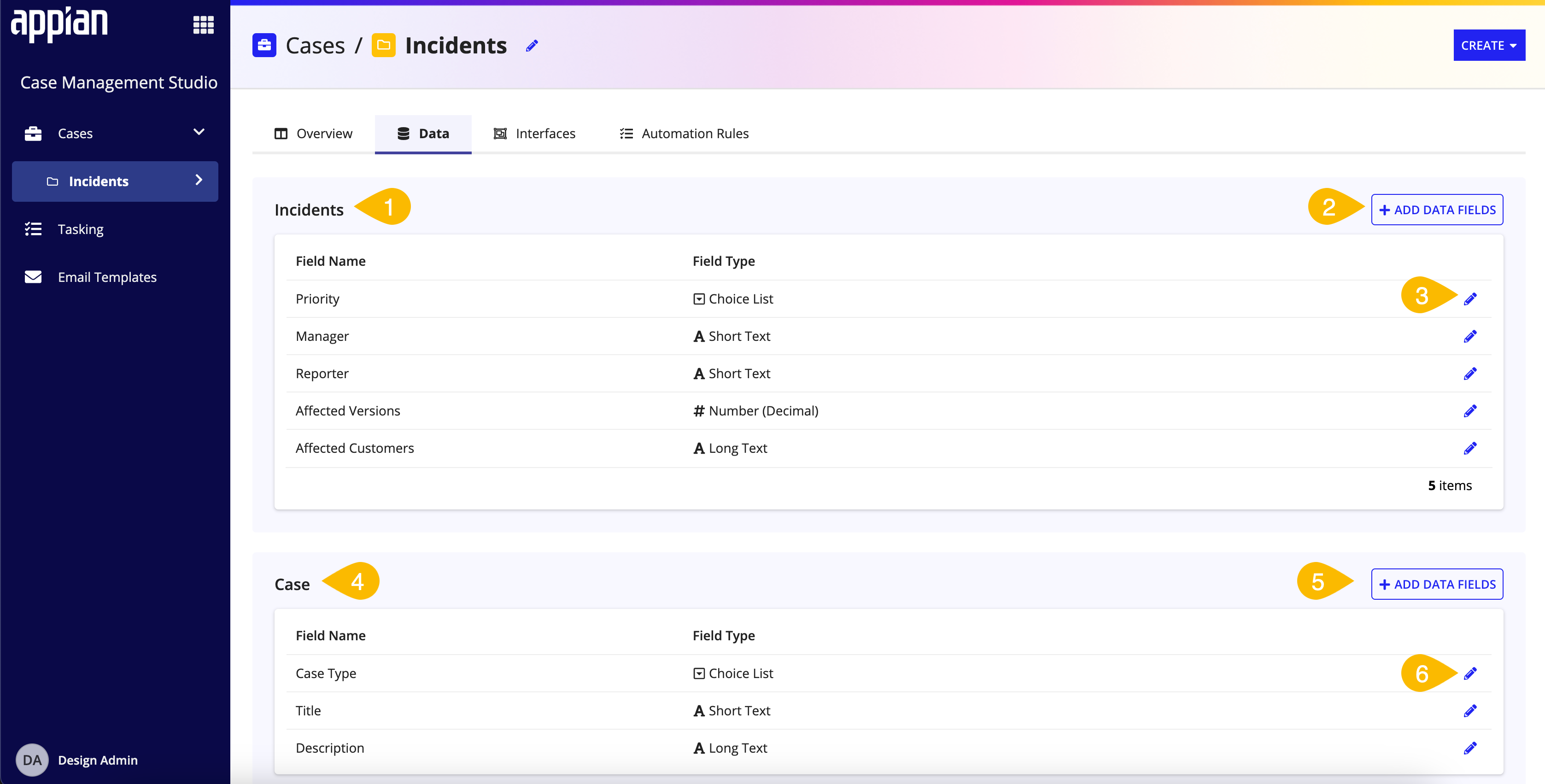The image size is (1545, 784).
Task: Switch to the Overview tab
Action: click(x=314, y=134)
